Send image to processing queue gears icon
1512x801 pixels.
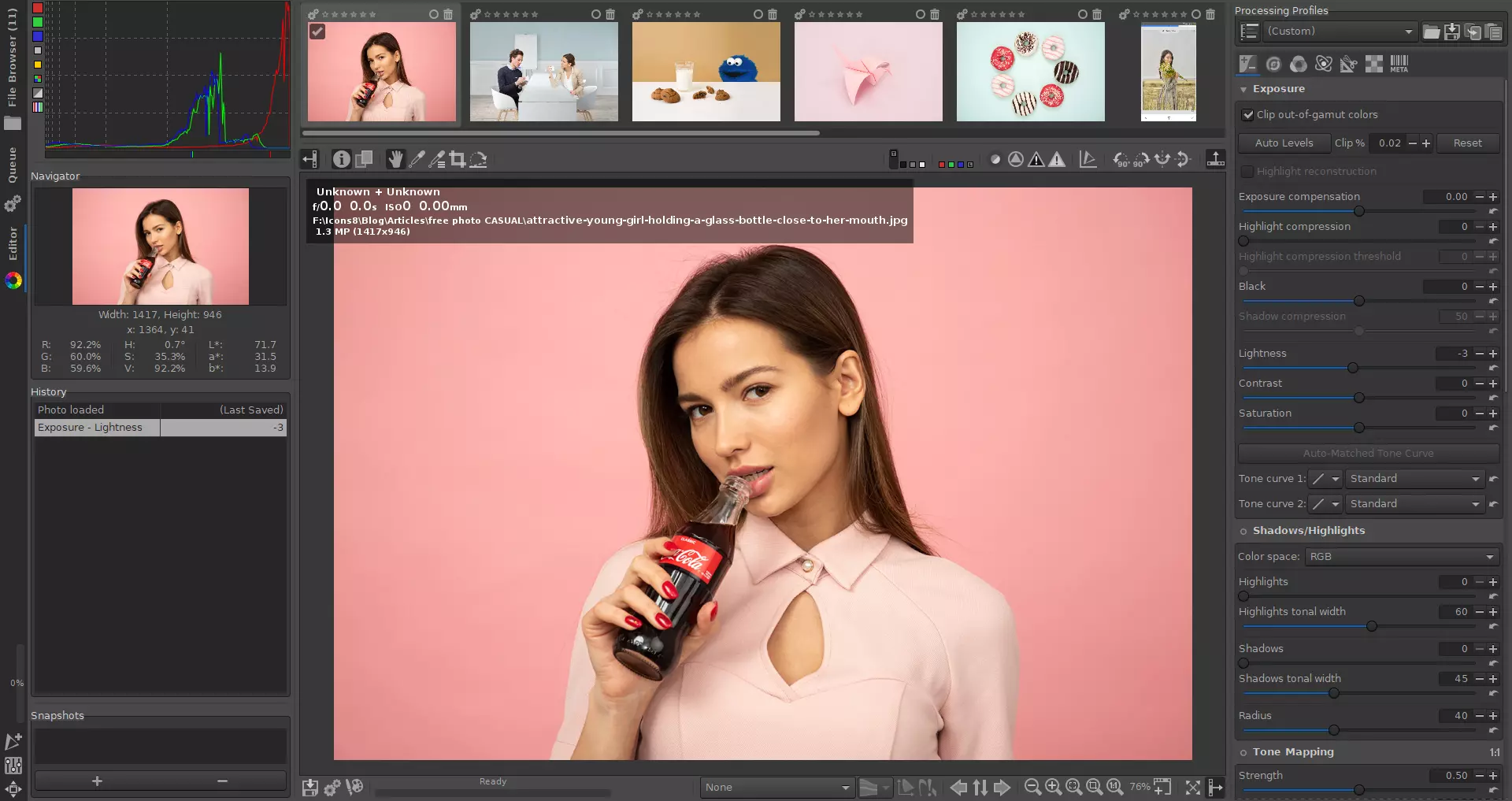coord(332,787)
